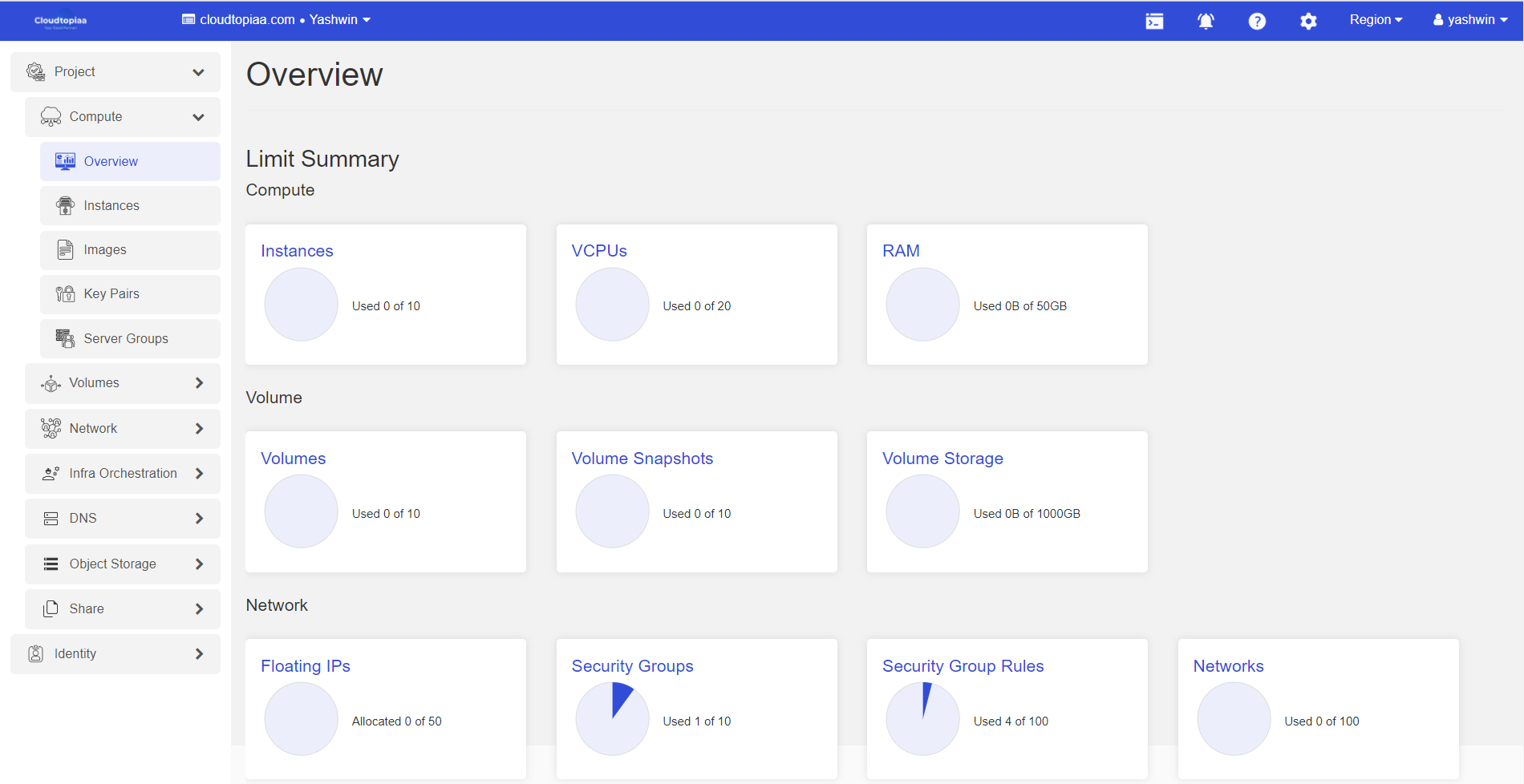
Task: Expand the Identity sidebar section
Action: pos(116,654)
